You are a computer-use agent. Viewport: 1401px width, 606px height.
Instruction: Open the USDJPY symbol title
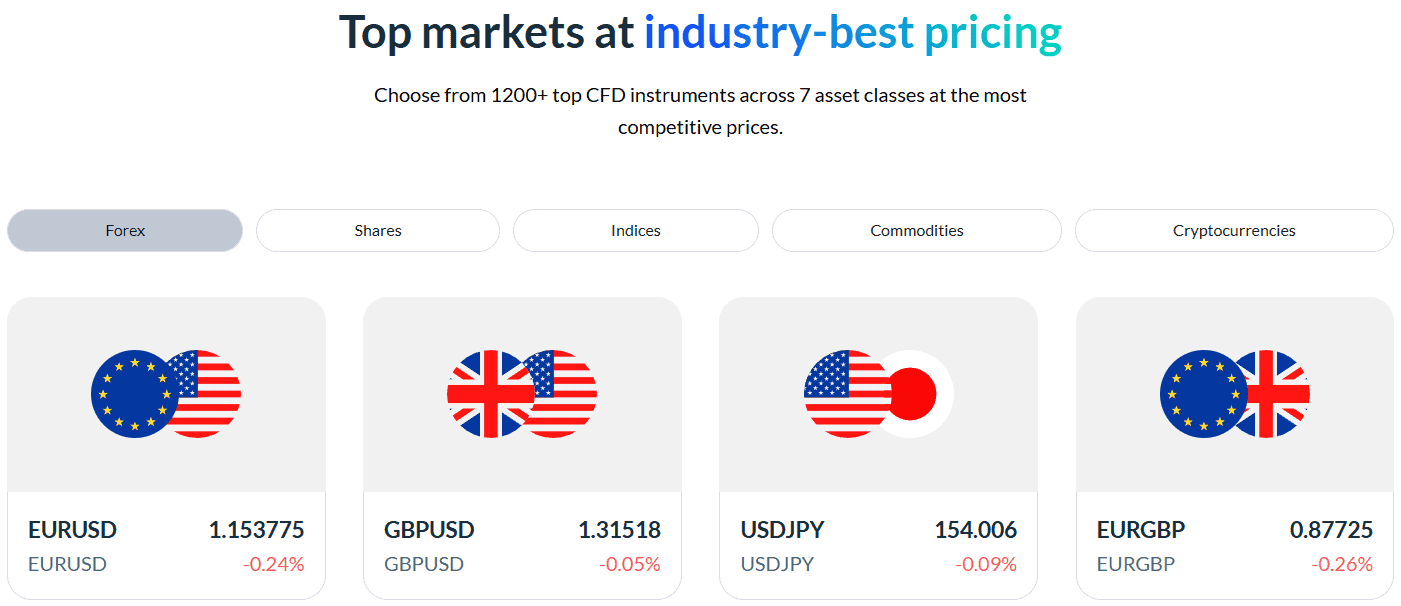click(x=782, y=530)
